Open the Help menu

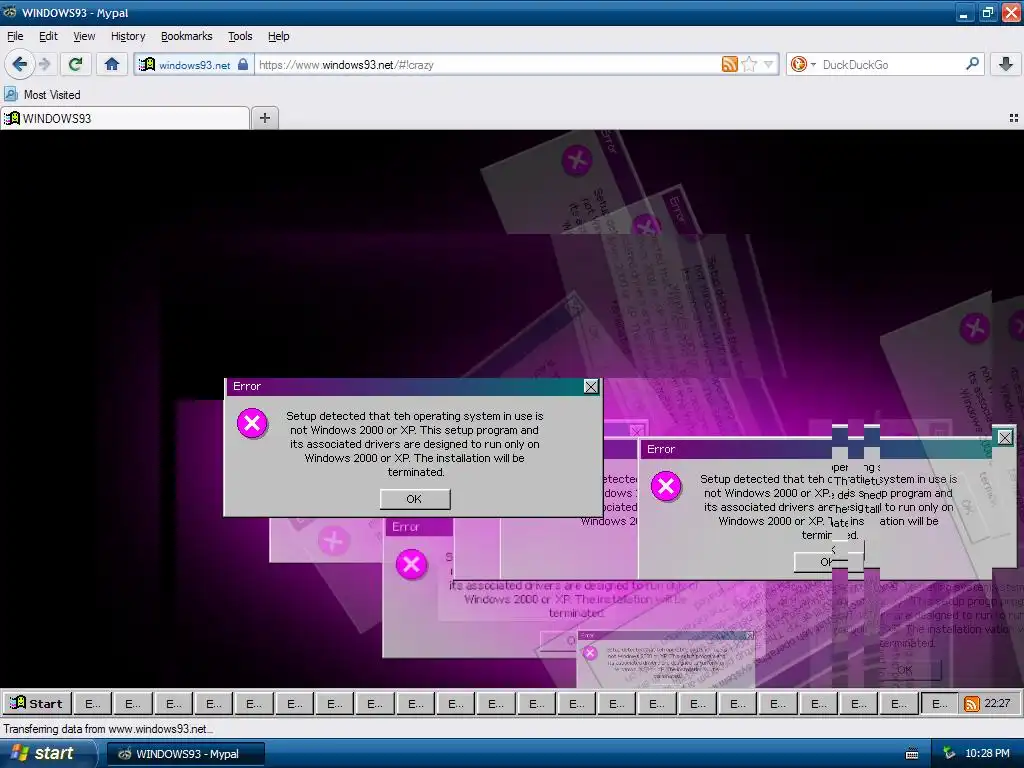pos(279,36)
